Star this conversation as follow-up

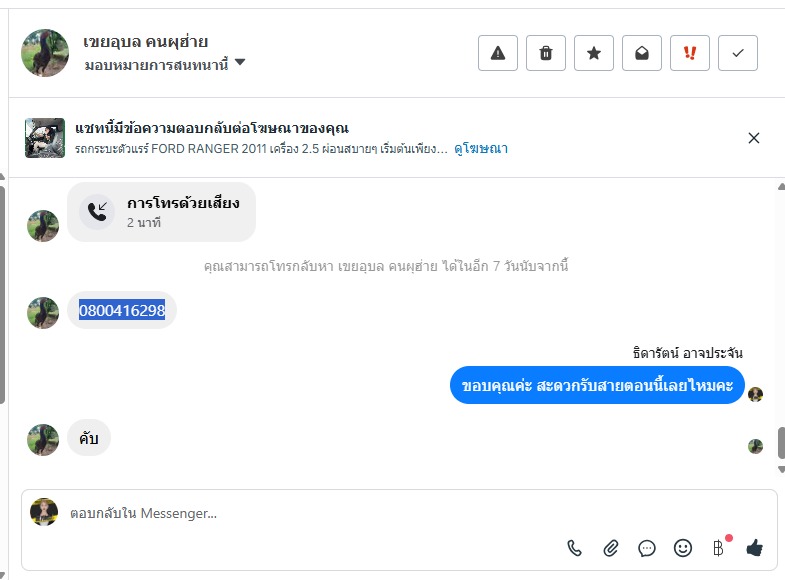coord(594,53)
